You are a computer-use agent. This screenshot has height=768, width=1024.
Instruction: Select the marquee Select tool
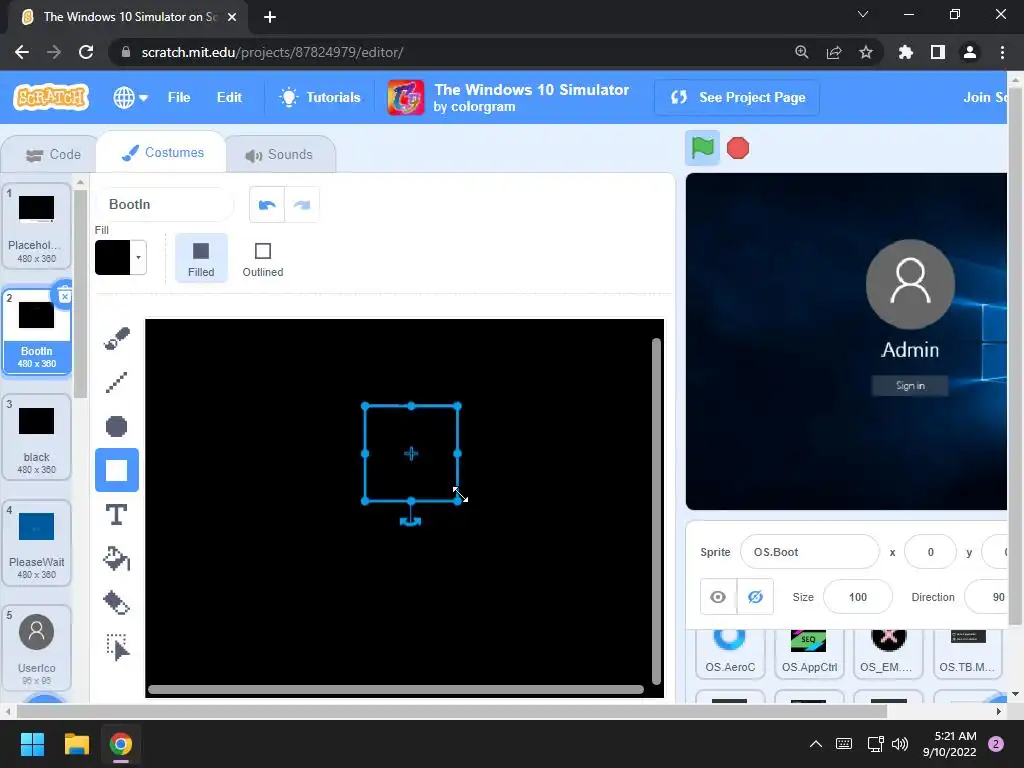coord(117,647)
